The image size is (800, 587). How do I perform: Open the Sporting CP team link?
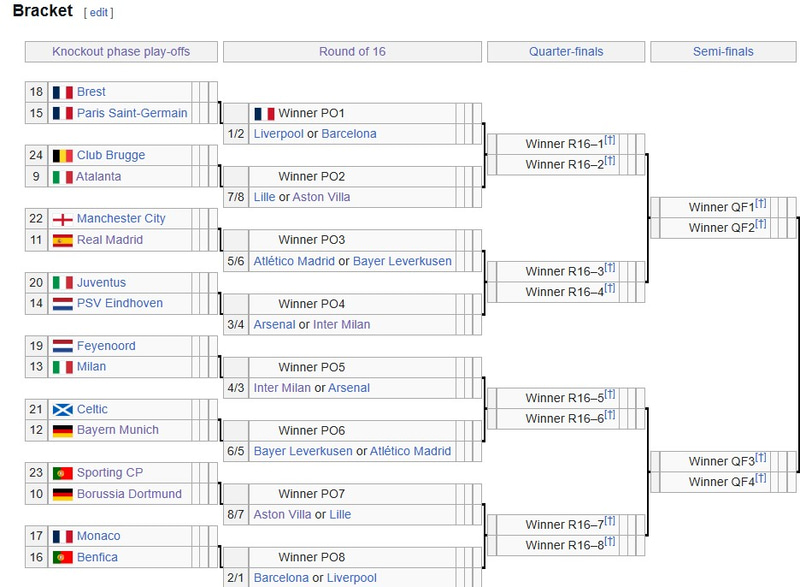coord(110,473)
